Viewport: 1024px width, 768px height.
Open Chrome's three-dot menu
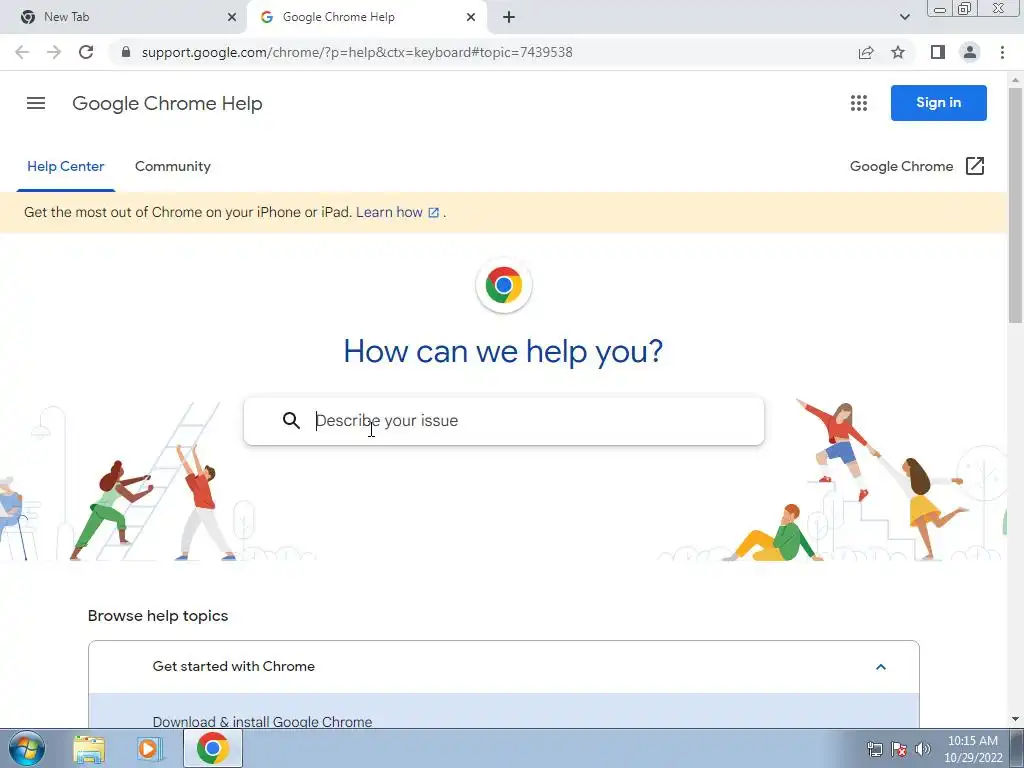point(1002,52)
